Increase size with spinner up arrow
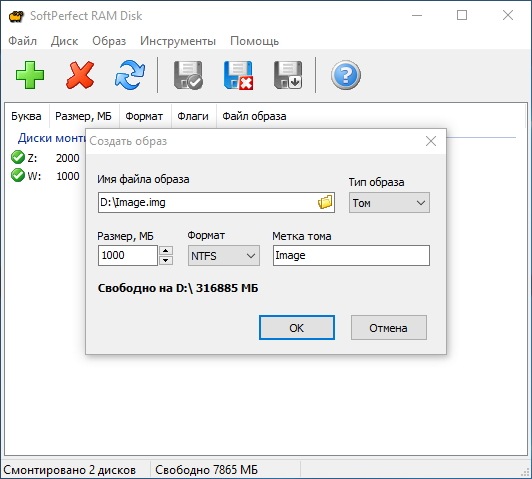Viewport: 532px width, 479px height. (166, 250)
